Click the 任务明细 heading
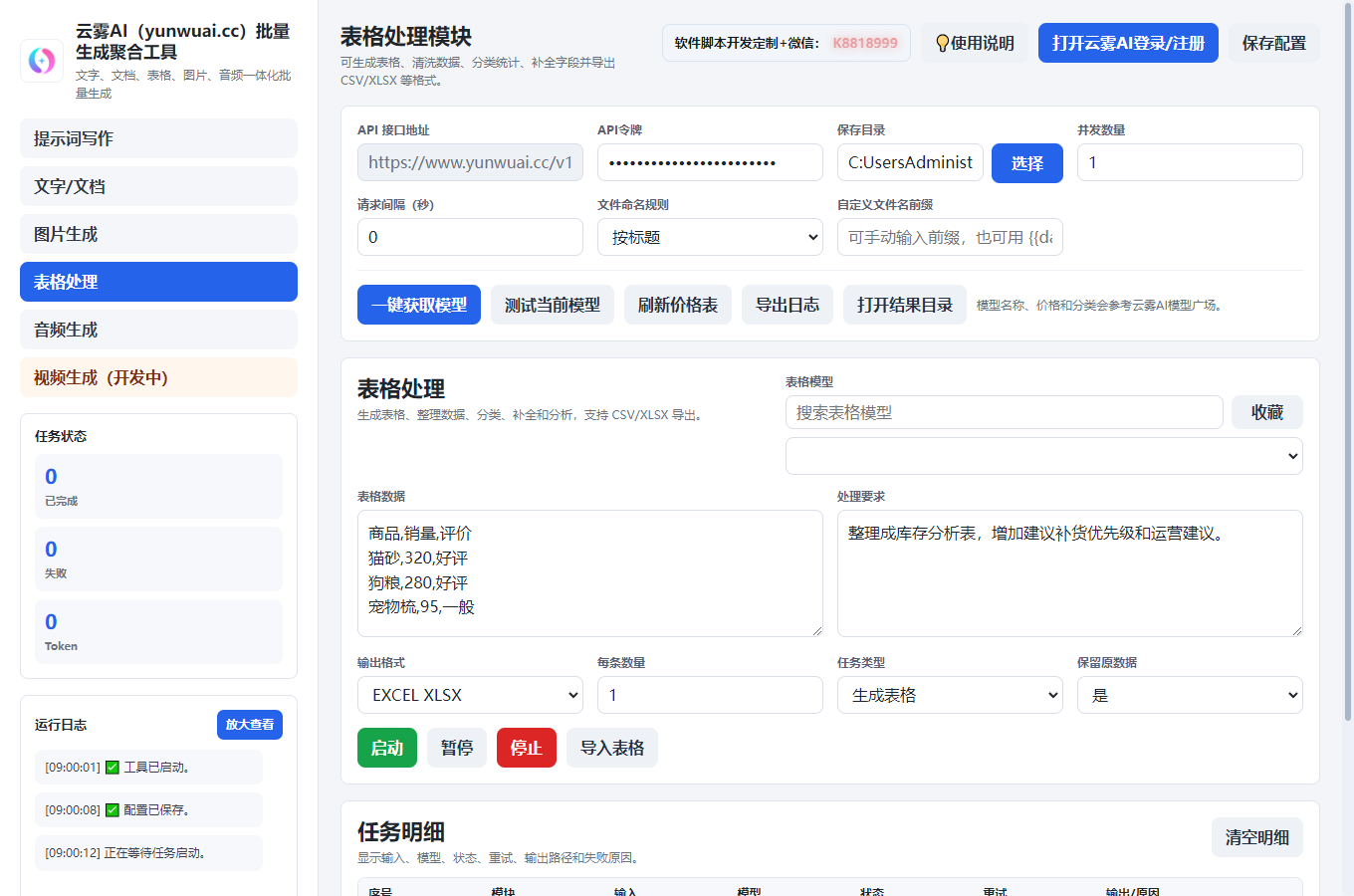 click(401, 831)
